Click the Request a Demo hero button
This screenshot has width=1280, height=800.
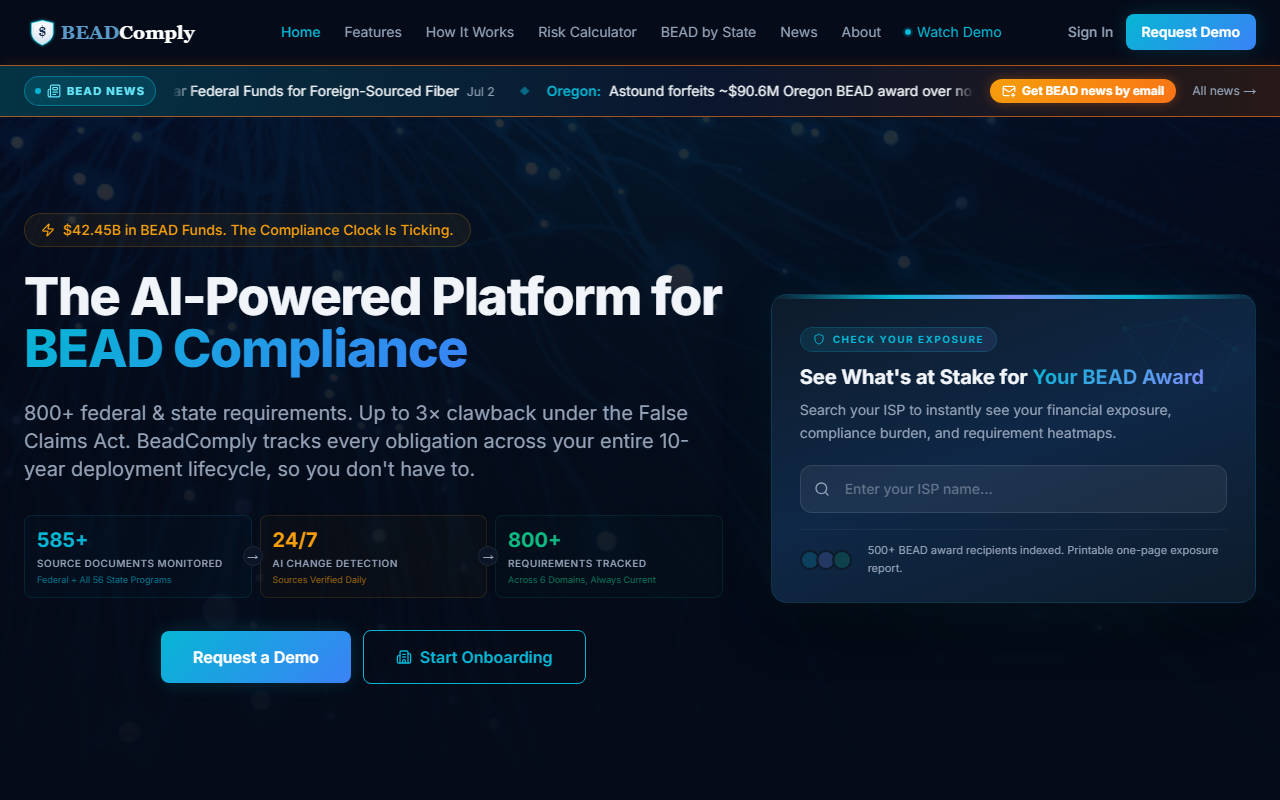pyautogui.click(x=256, y=657)
